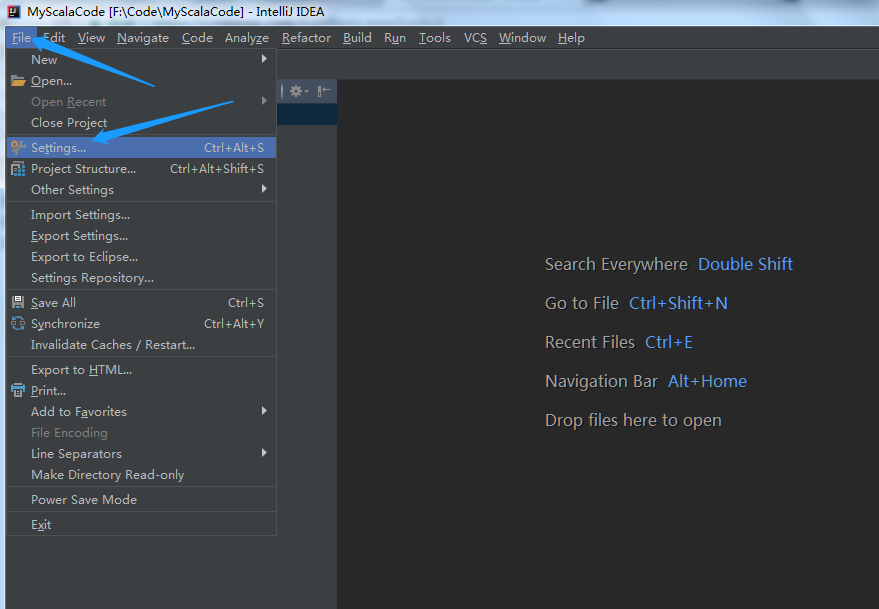Choose Invalidate Caches / Restart...
The width and height of the screenshot is (879, 609).
click(x=141, y=345)
